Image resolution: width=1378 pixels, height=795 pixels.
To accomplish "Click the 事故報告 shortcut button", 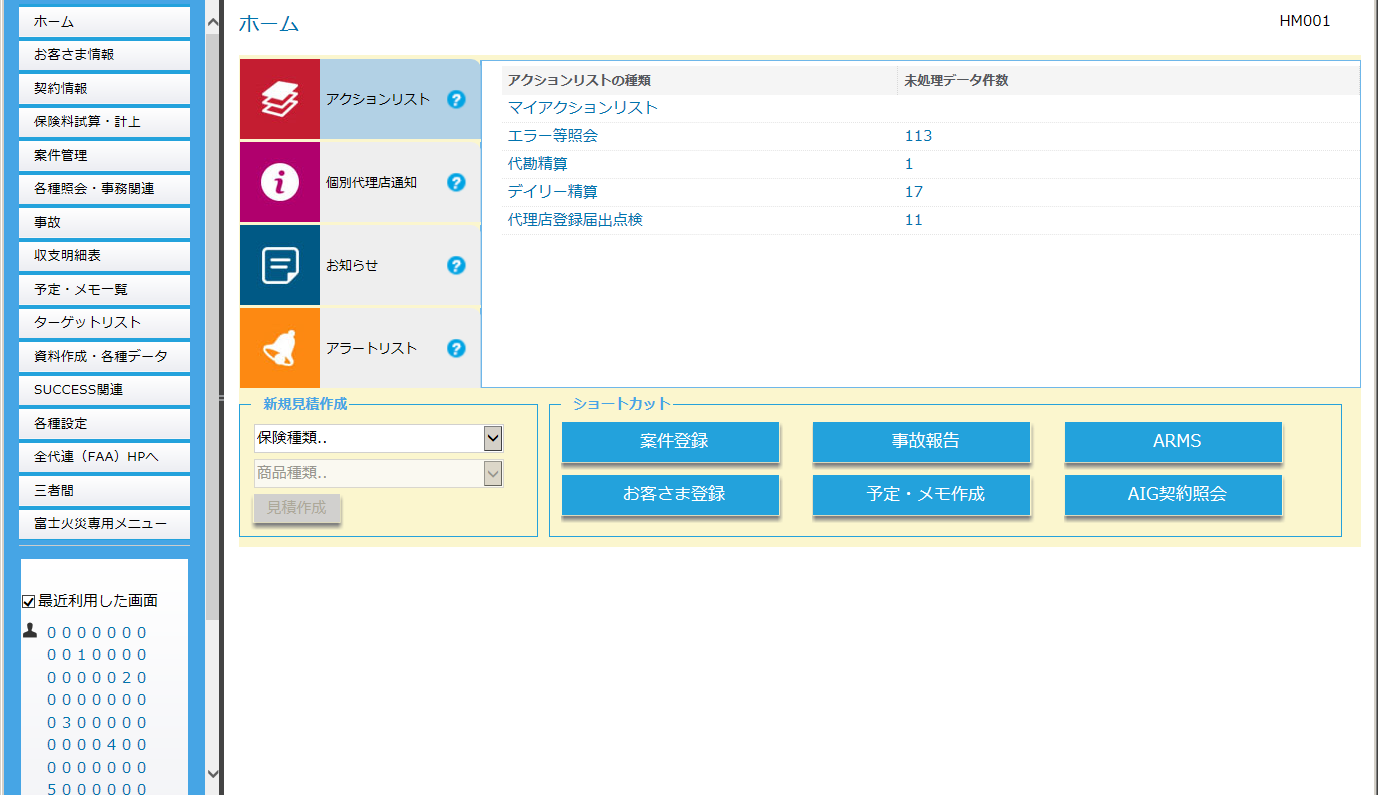I will (x=921, y=441).
